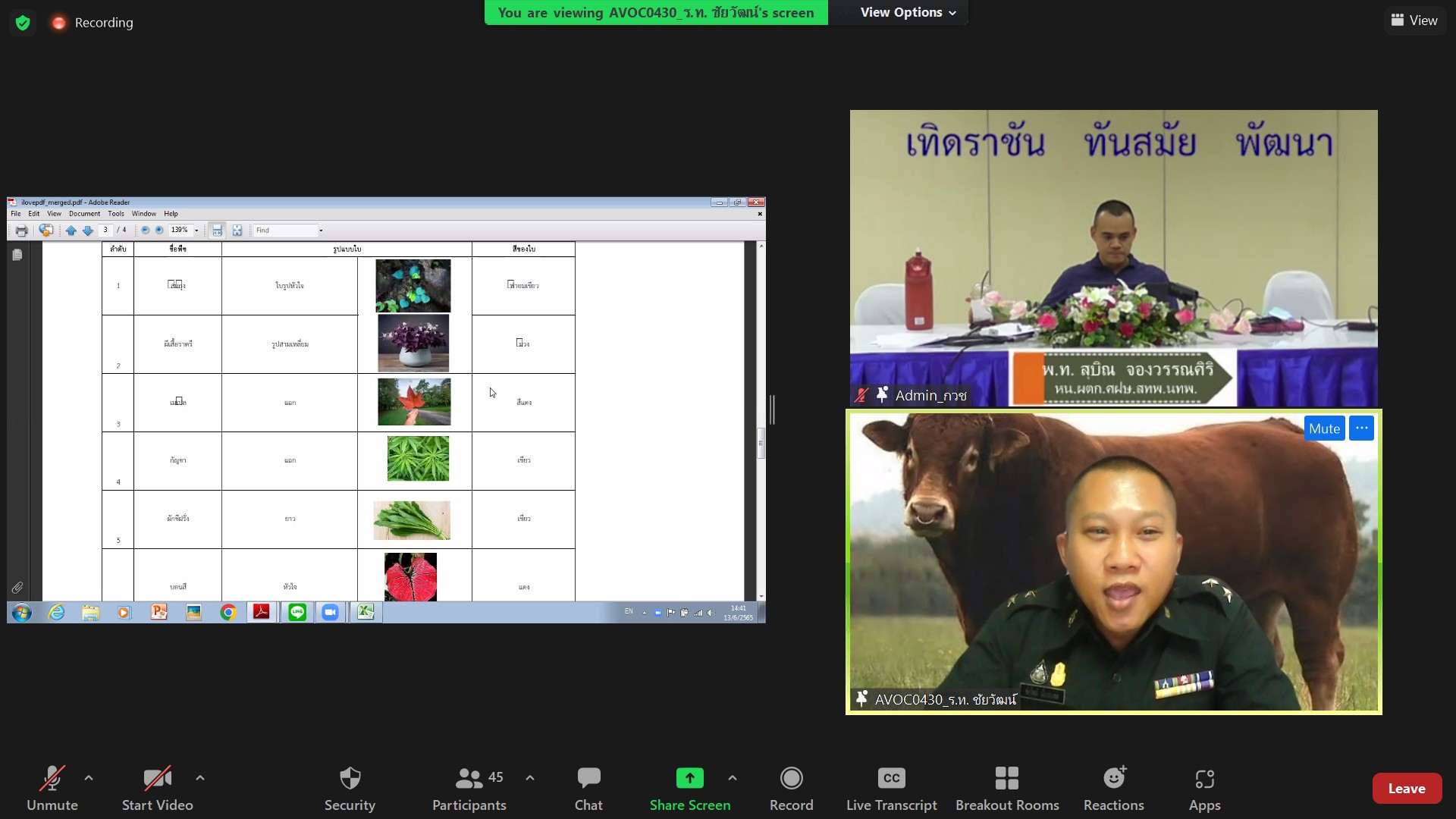This screenshot has height=819, width=1456.
Task: Open the Windows Start orb
Action: [x=22, y=613]
